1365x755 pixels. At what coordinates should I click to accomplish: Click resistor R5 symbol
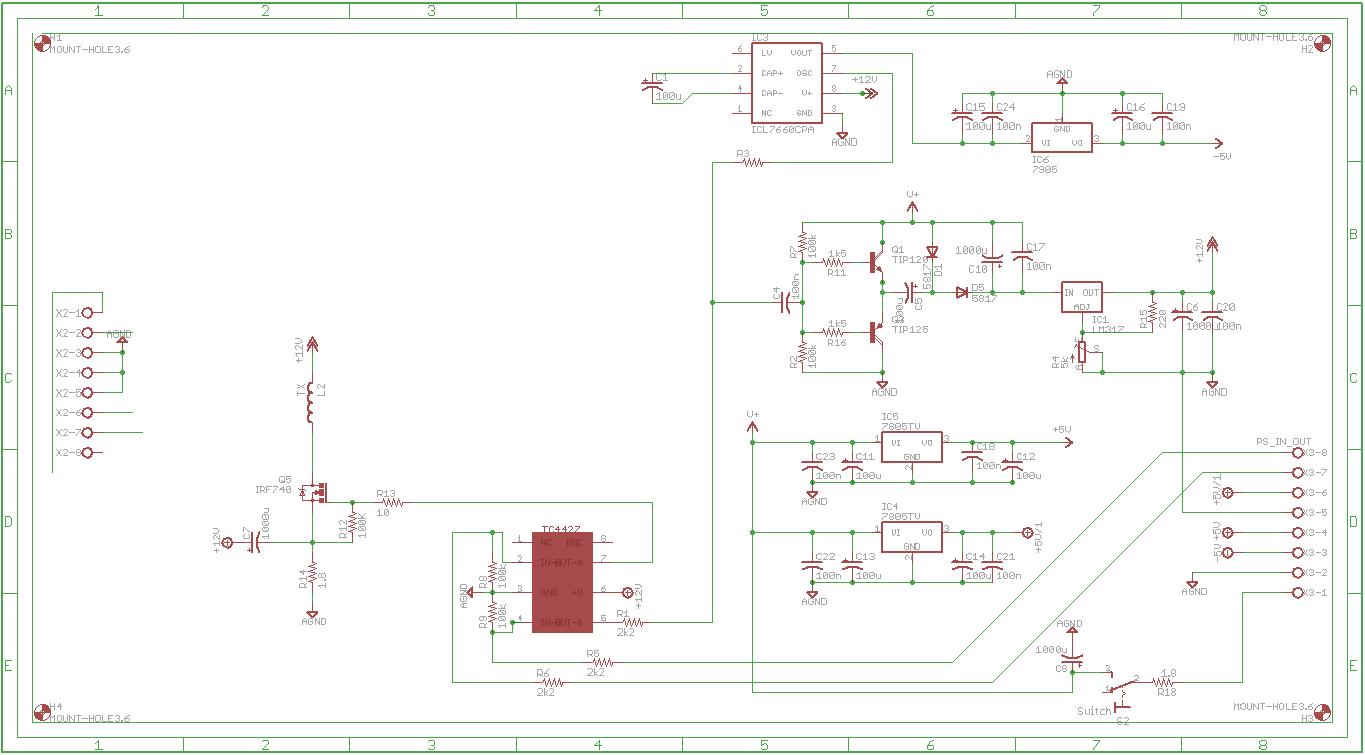pyautogui.click(x=601, y=662)
